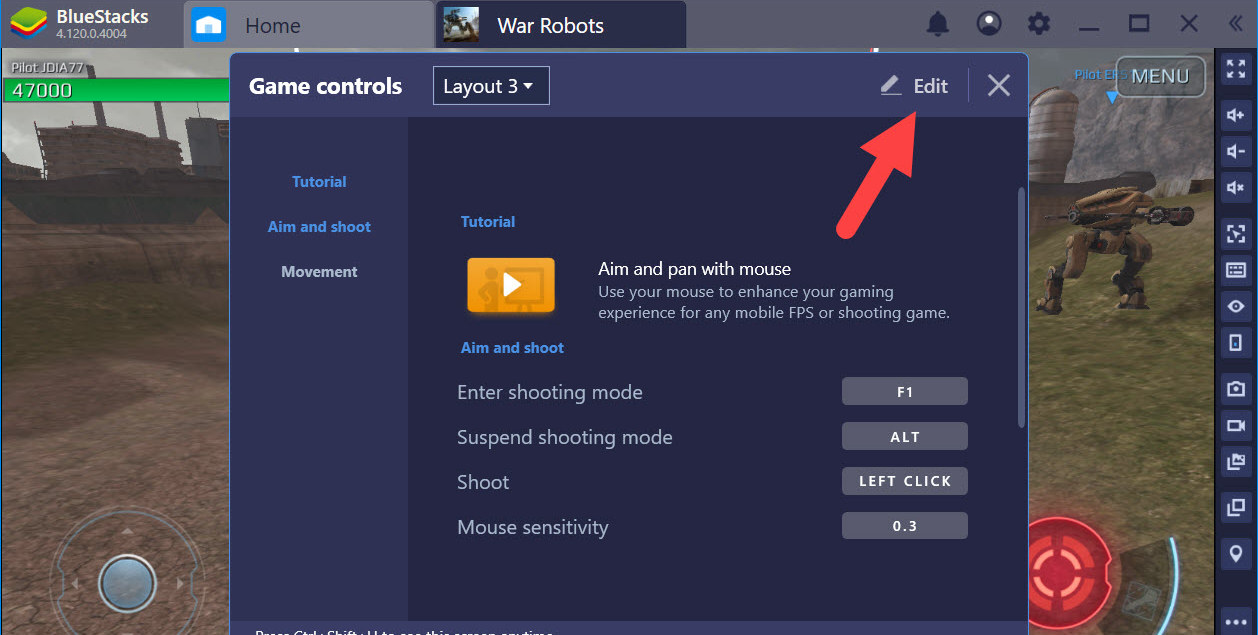The image size is (1258, 635).
Task: Toggle fullscreen mode icon
Action: point(1236,69)
